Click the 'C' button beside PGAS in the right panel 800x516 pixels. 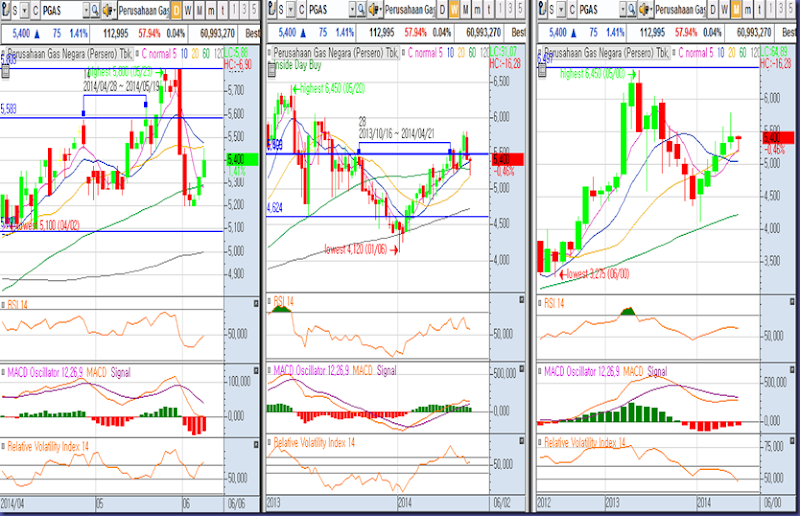coord(572,10)
